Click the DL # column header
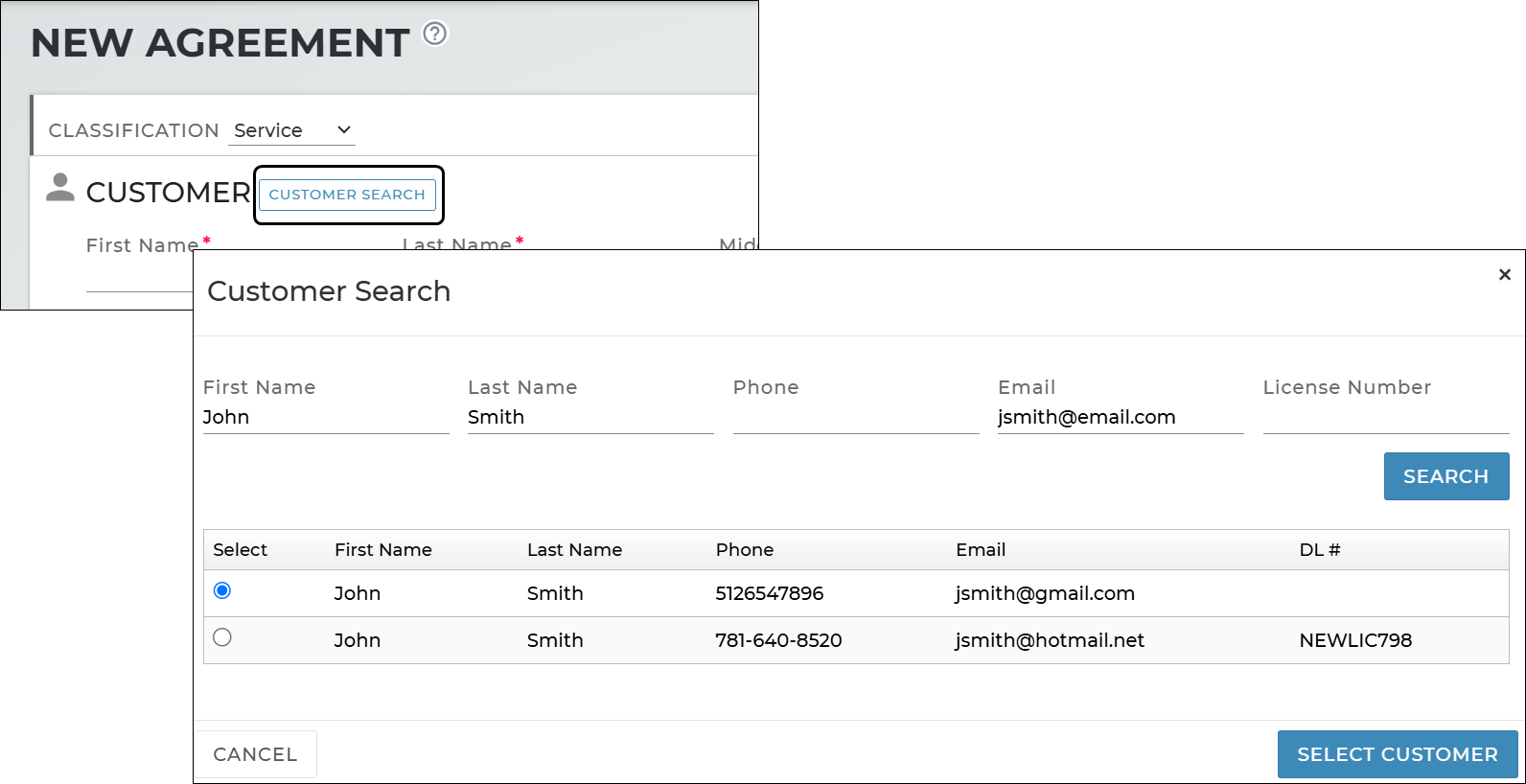This screenshot has width=1526, height=784. click(1319, 550)
